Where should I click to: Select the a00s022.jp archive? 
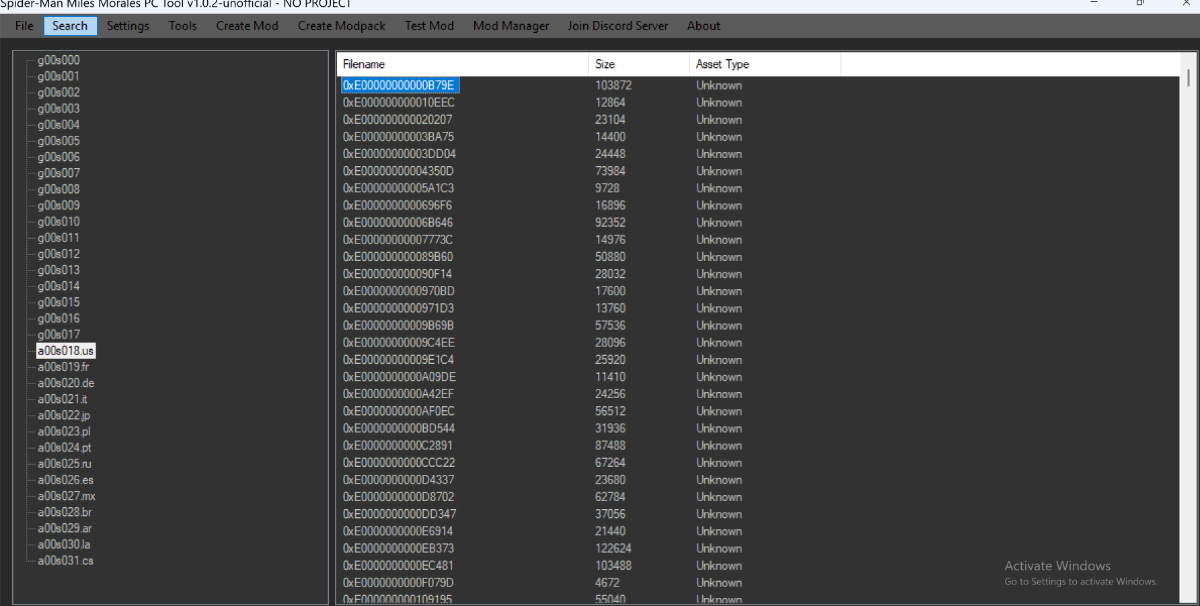click(x=64, y=415)
